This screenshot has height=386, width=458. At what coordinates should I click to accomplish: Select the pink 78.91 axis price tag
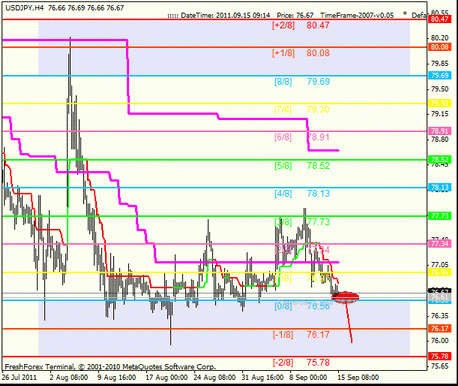[439, 131]
